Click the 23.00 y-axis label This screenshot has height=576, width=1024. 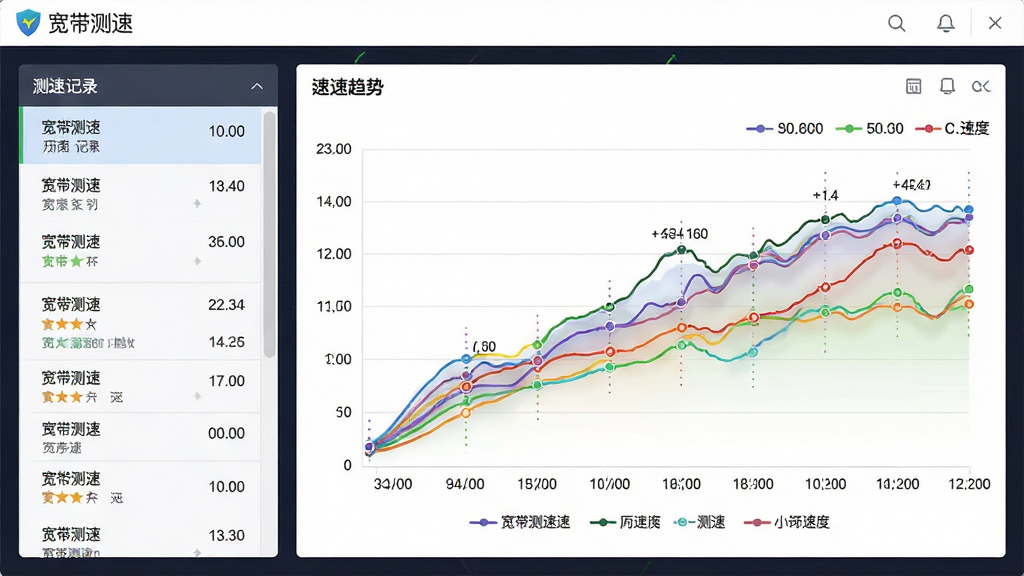point(334,149)
